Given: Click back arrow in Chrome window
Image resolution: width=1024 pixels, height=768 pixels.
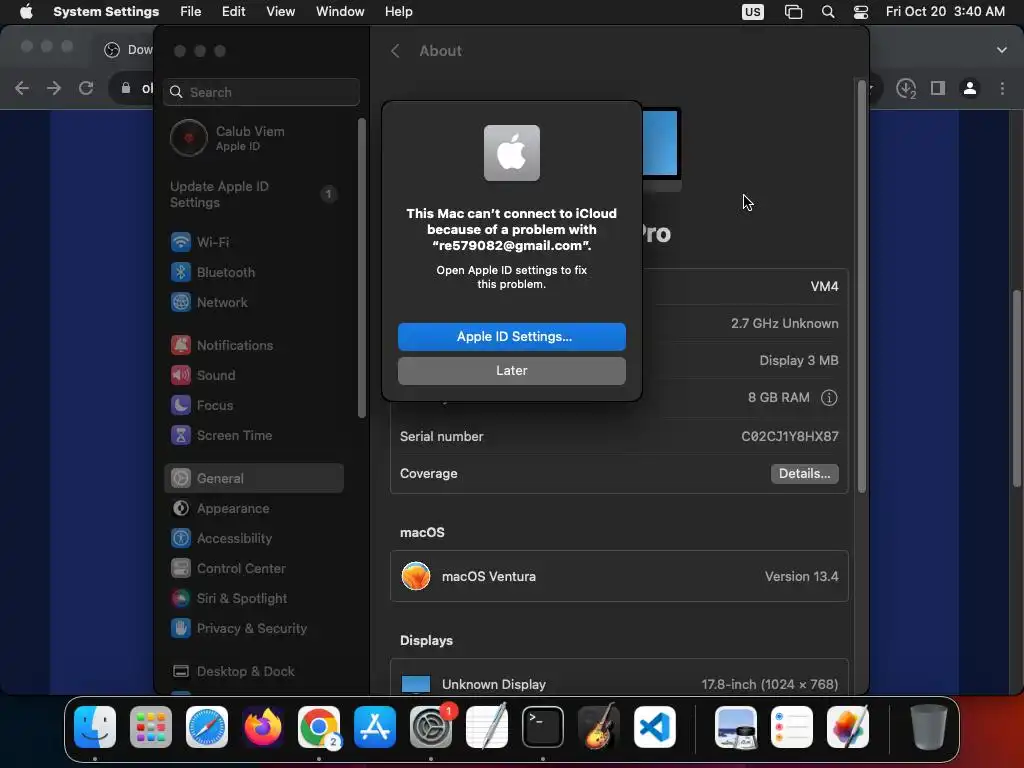Looking at the screenshot, I should tap(22, 88).
